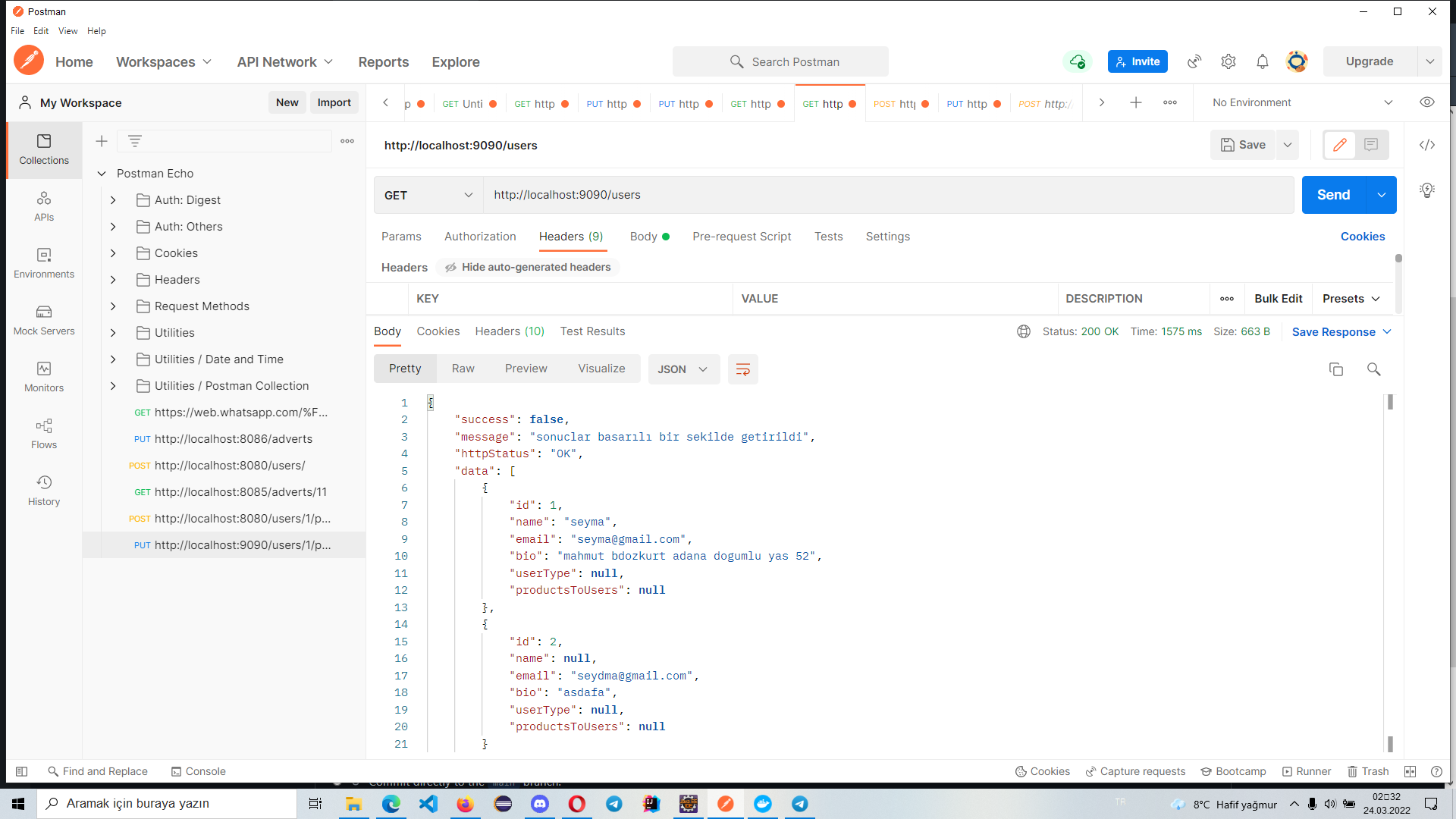Open the Postman Console
This screenshot has height=819, width=1456.
point(198,771)
